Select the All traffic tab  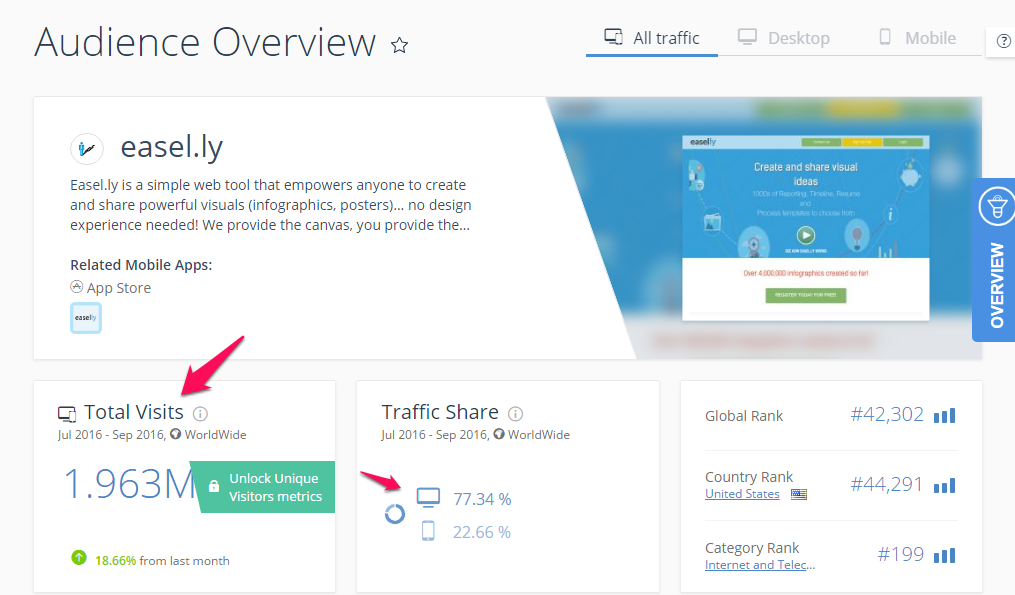(x=652, y=38)
